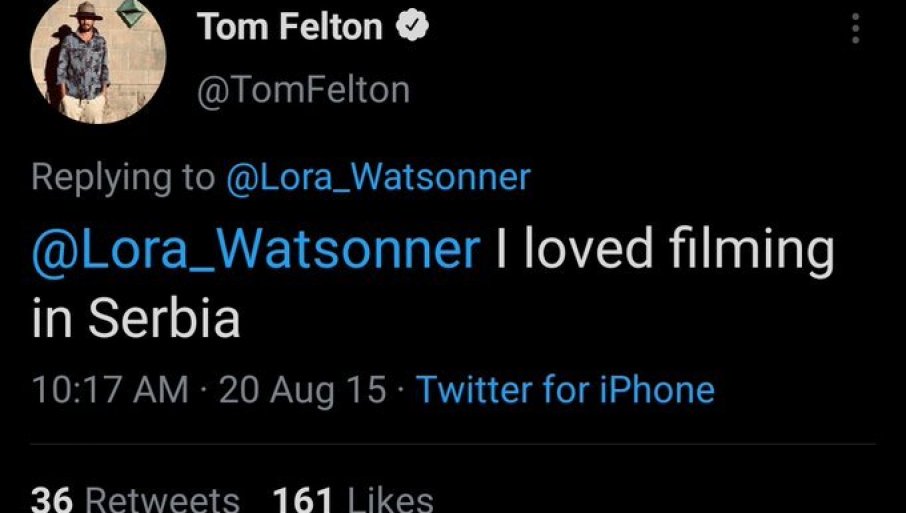The image size is (906, 513).
Task: Select the @Lora_Watsonner mention in tweet body
Action: tap(256, 250)
